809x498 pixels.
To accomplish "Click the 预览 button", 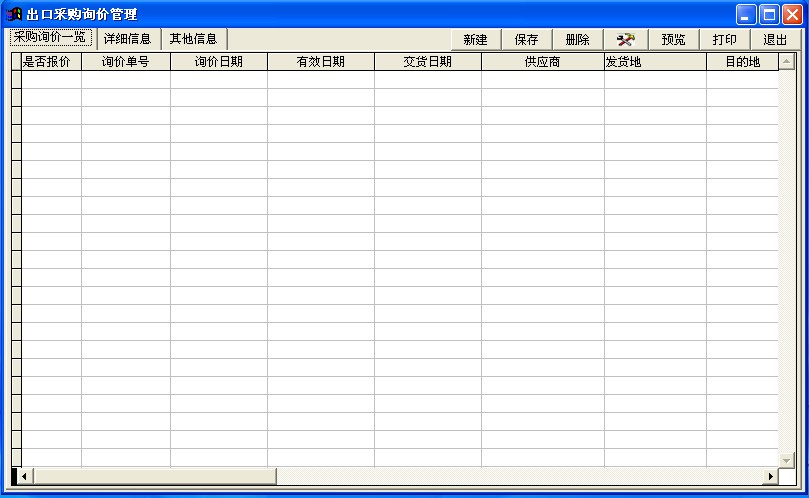I will point(674,40).
